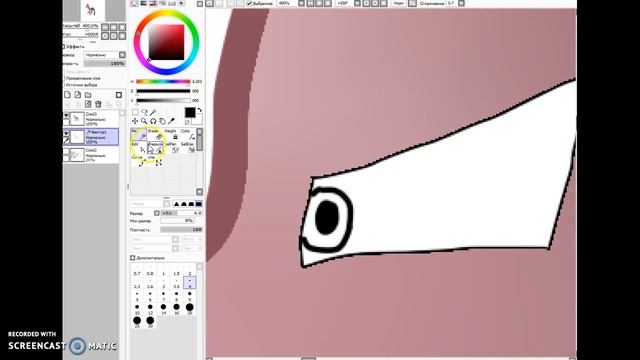Pick the Rotate view tool
The image size is (640, 360).
[153, 121]
